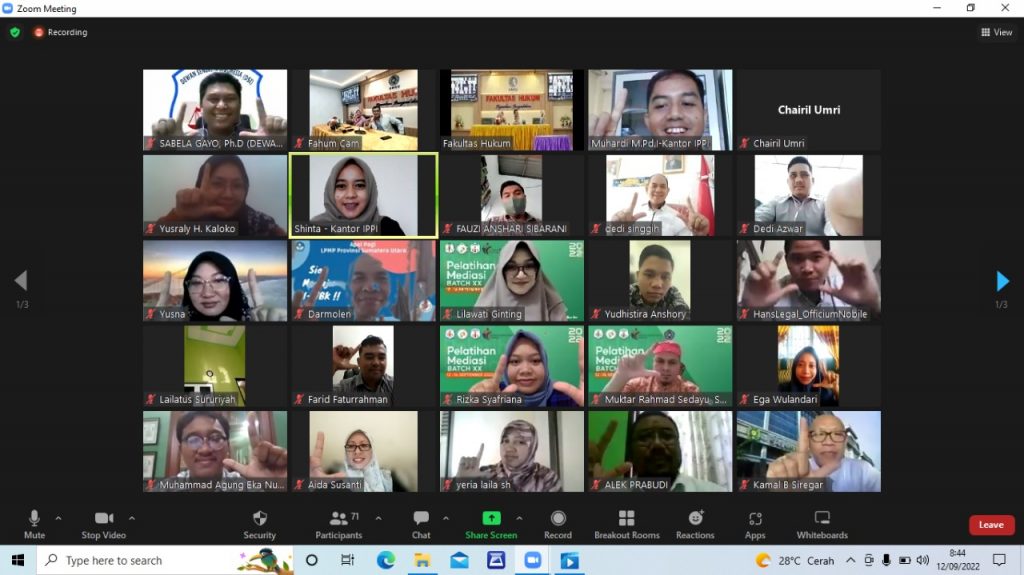Open the Participants panel
Screen dimensions: 1024x575
tap(338, 524)
